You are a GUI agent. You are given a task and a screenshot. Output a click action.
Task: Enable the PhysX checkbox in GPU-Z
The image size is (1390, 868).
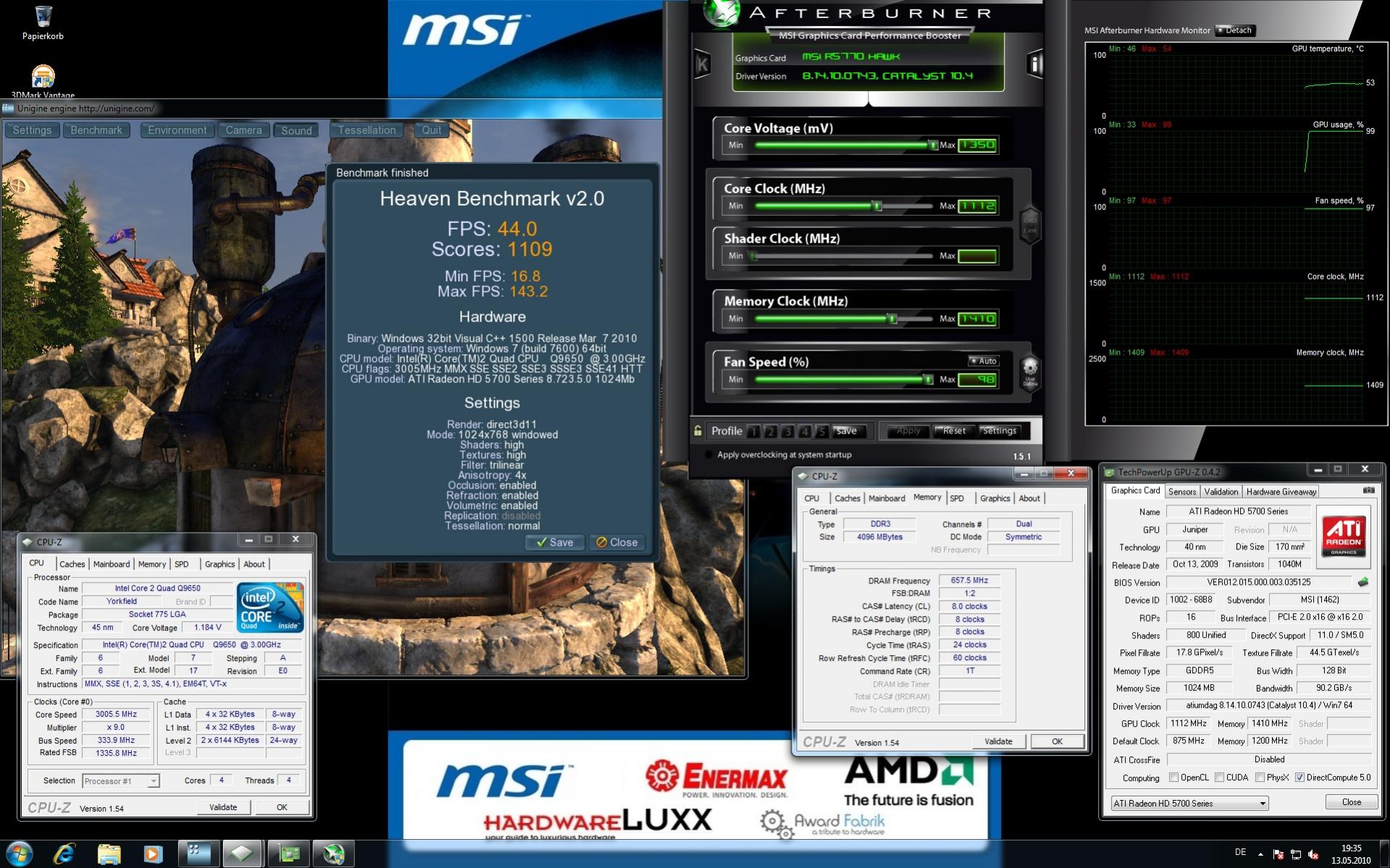[1260, 778]
